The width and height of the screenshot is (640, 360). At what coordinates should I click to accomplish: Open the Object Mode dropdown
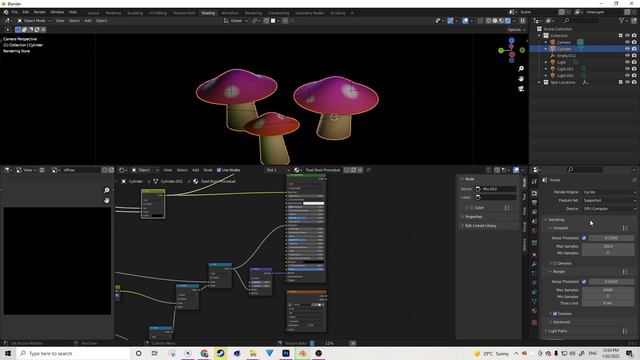tap(34, 20)
